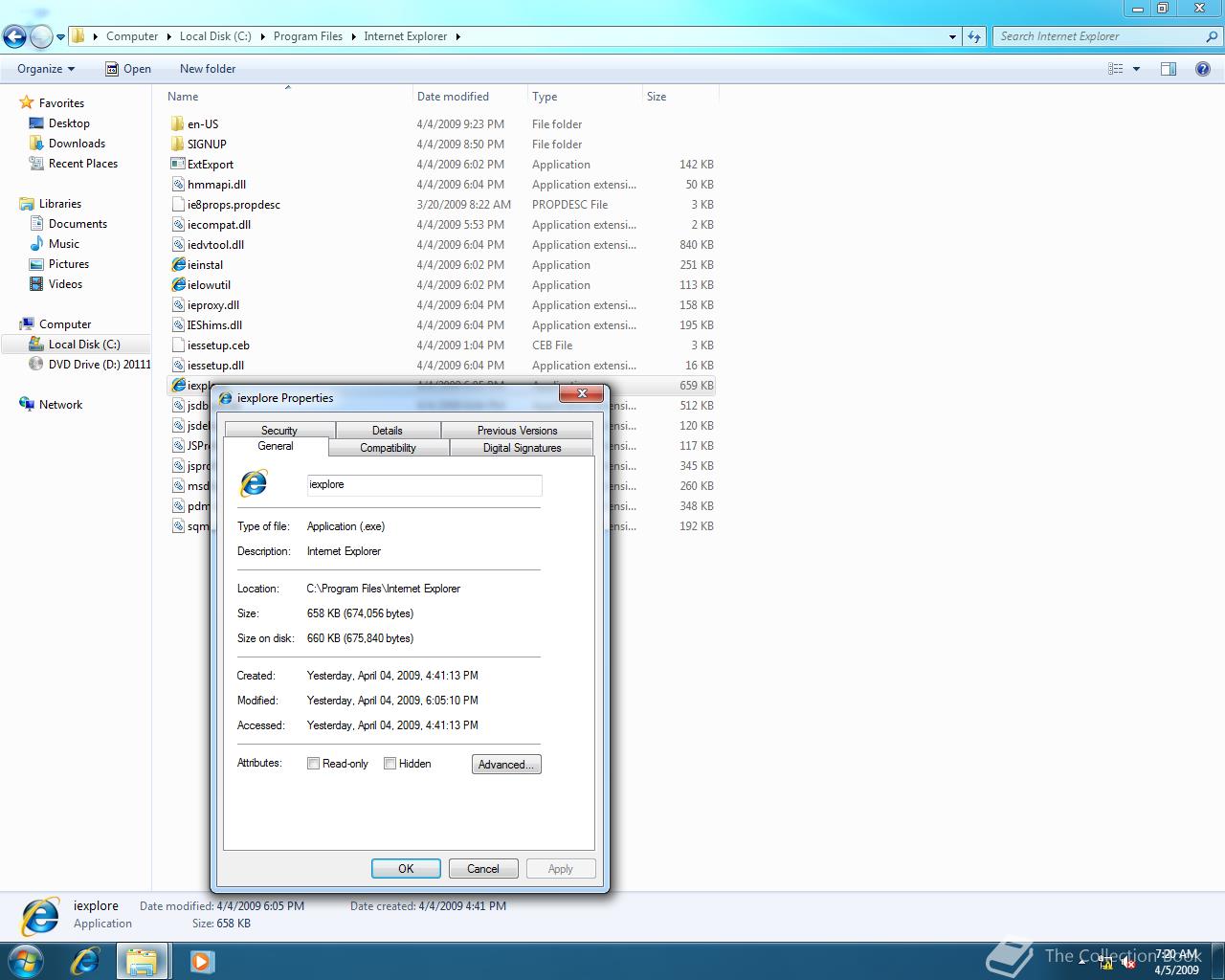Image resolution: width=1225 pixels, height=980 pixels.
Task: Click the refresh address bar button
Action: [x=974, y=36]
